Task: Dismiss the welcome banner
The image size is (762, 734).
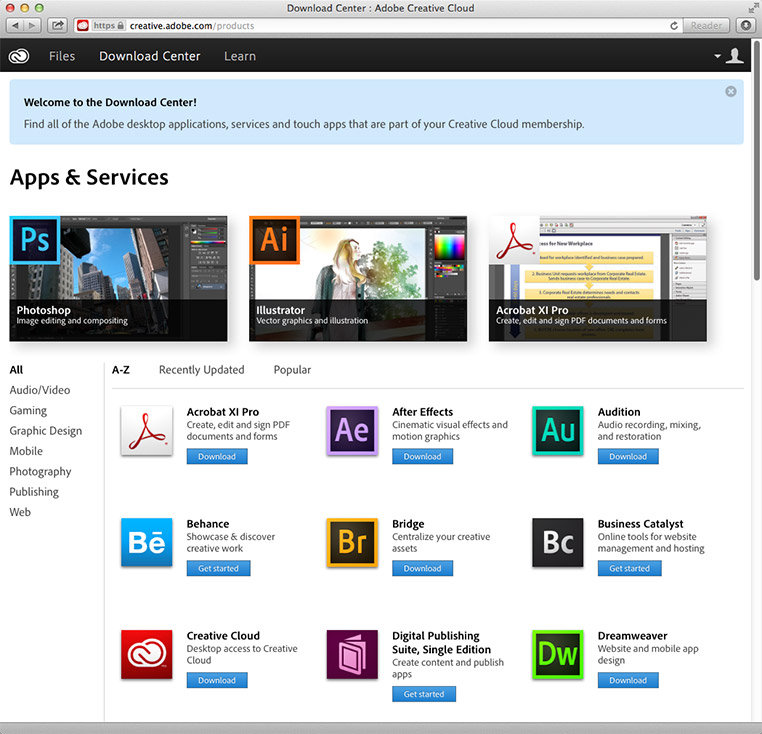Action: [x=730, y=91]
